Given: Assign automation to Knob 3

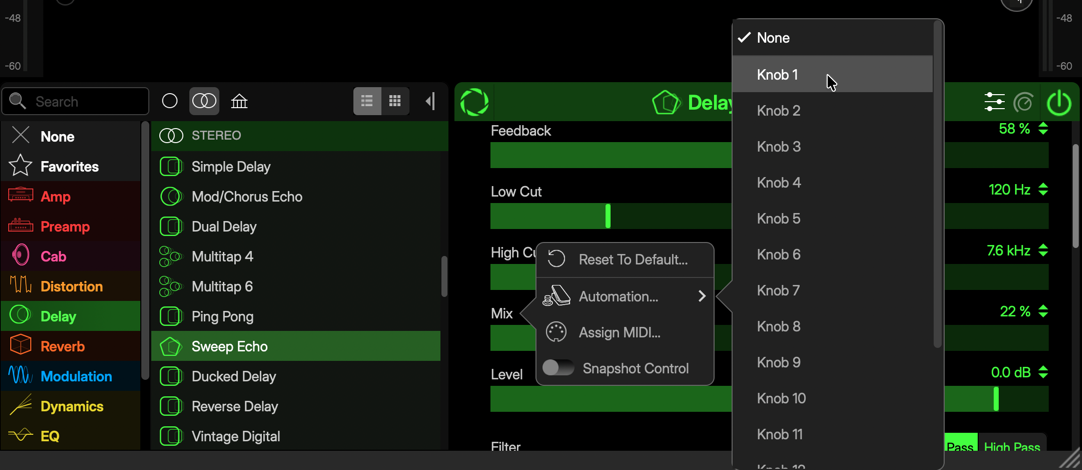Looking at the screenshot, I should (x=833, y=146).
